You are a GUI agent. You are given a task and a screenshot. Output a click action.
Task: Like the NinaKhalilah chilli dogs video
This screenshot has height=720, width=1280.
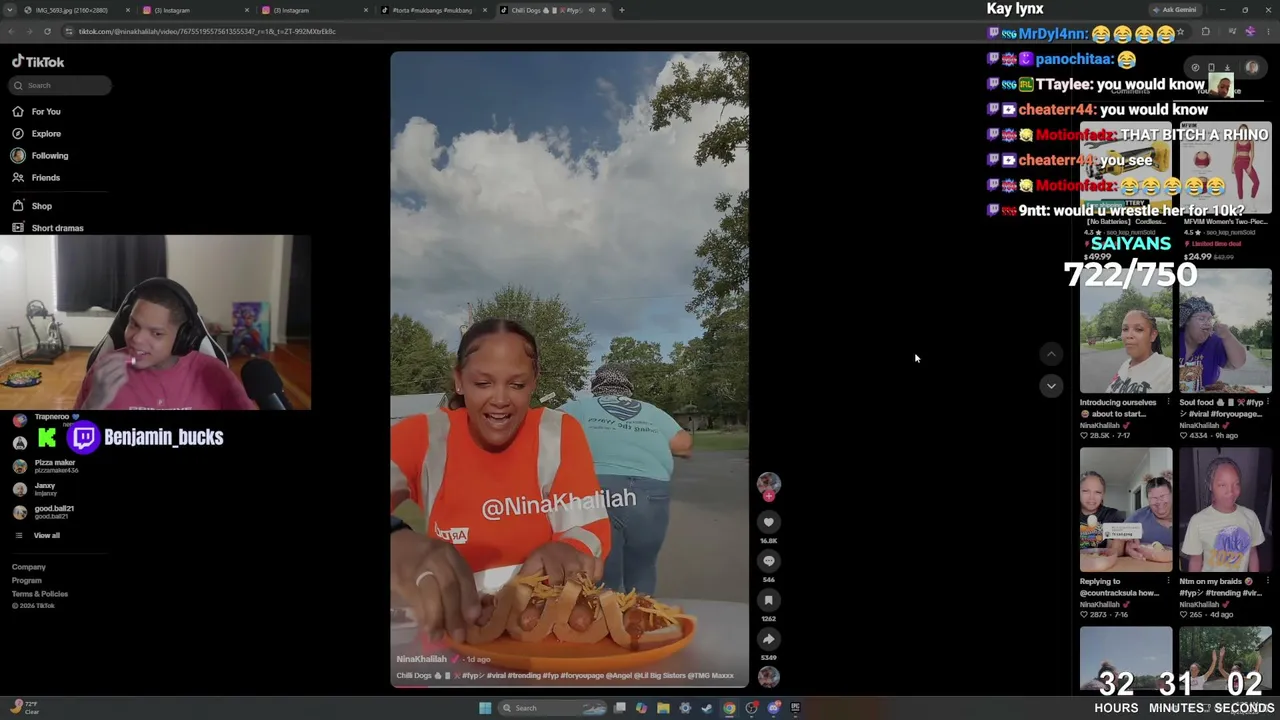[x=768, y=522]
